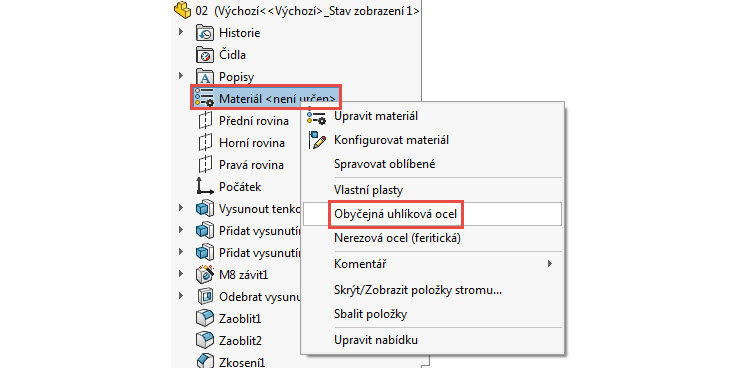Click the M8 závit1 hole wizard icon
Viewport: 750px width, 368px height.
tap(205, 274)
